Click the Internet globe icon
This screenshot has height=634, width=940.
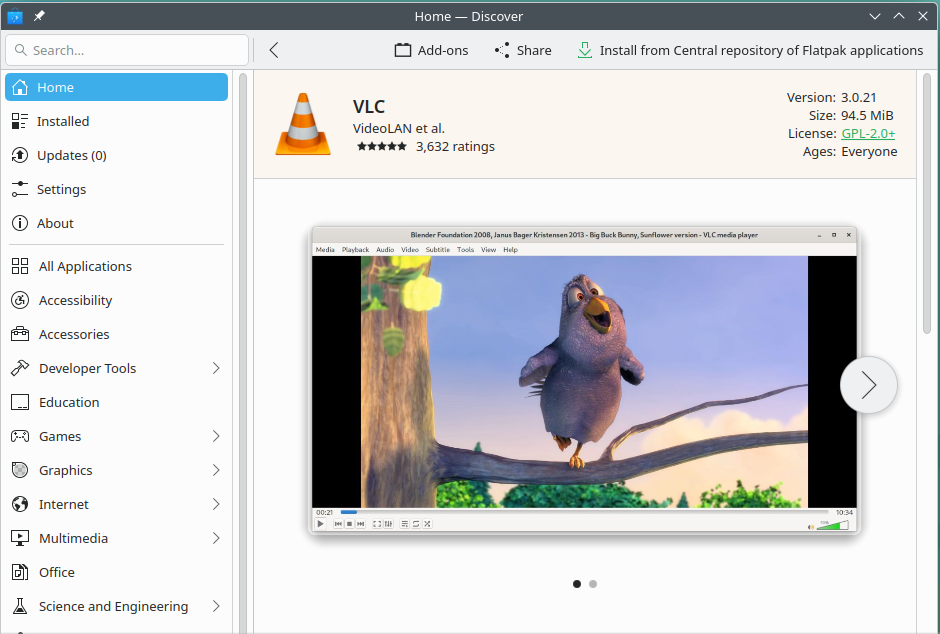click(20, 504)
